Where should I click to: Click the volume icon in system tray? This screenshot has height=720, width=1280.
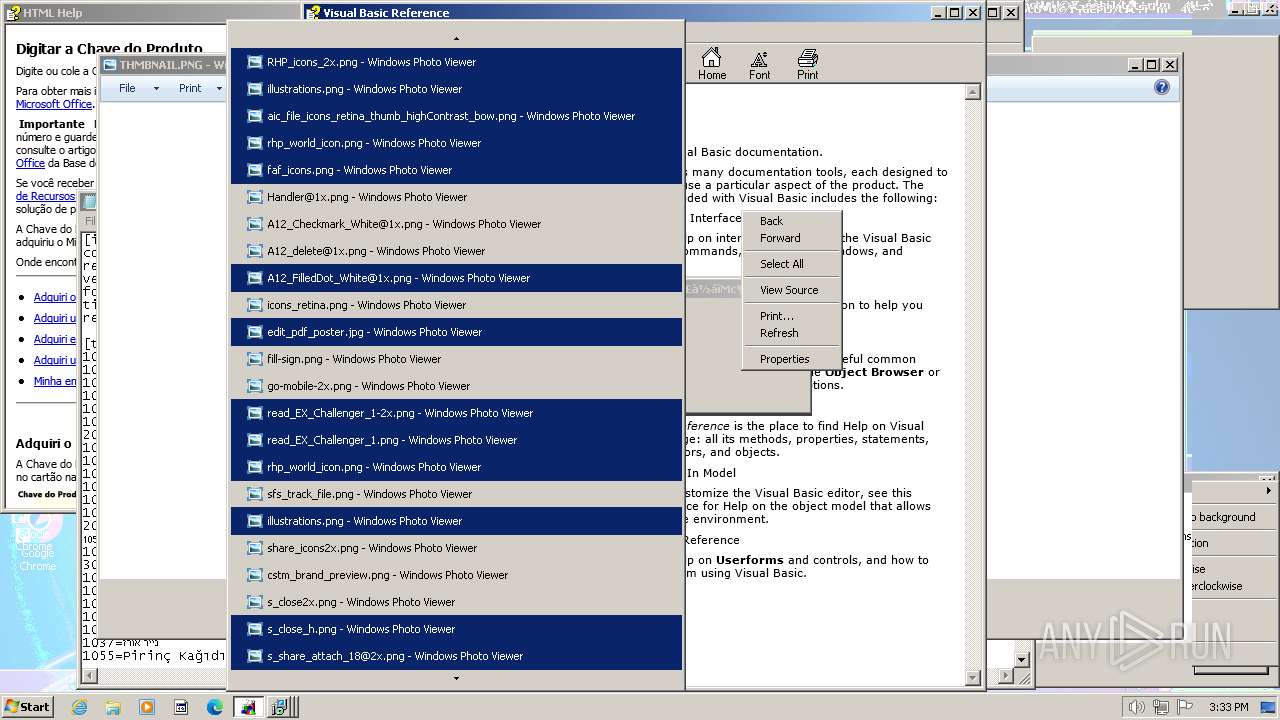coord(1137,707)
